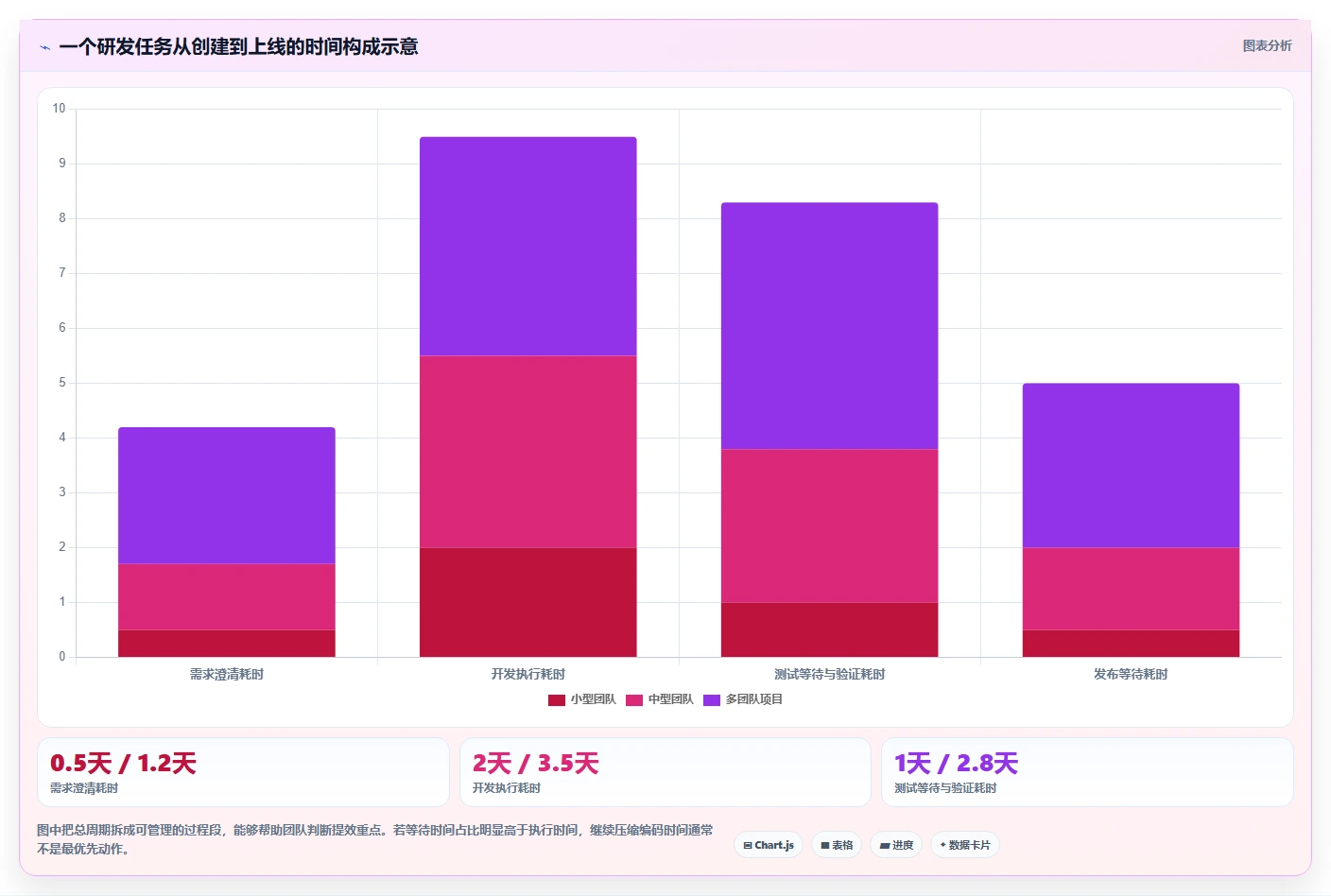Screen dimensions: 1331x896
Task: Click the 需求澄清耗时 x-axis label
Action: pyautogui.click(x=227, y=674)
